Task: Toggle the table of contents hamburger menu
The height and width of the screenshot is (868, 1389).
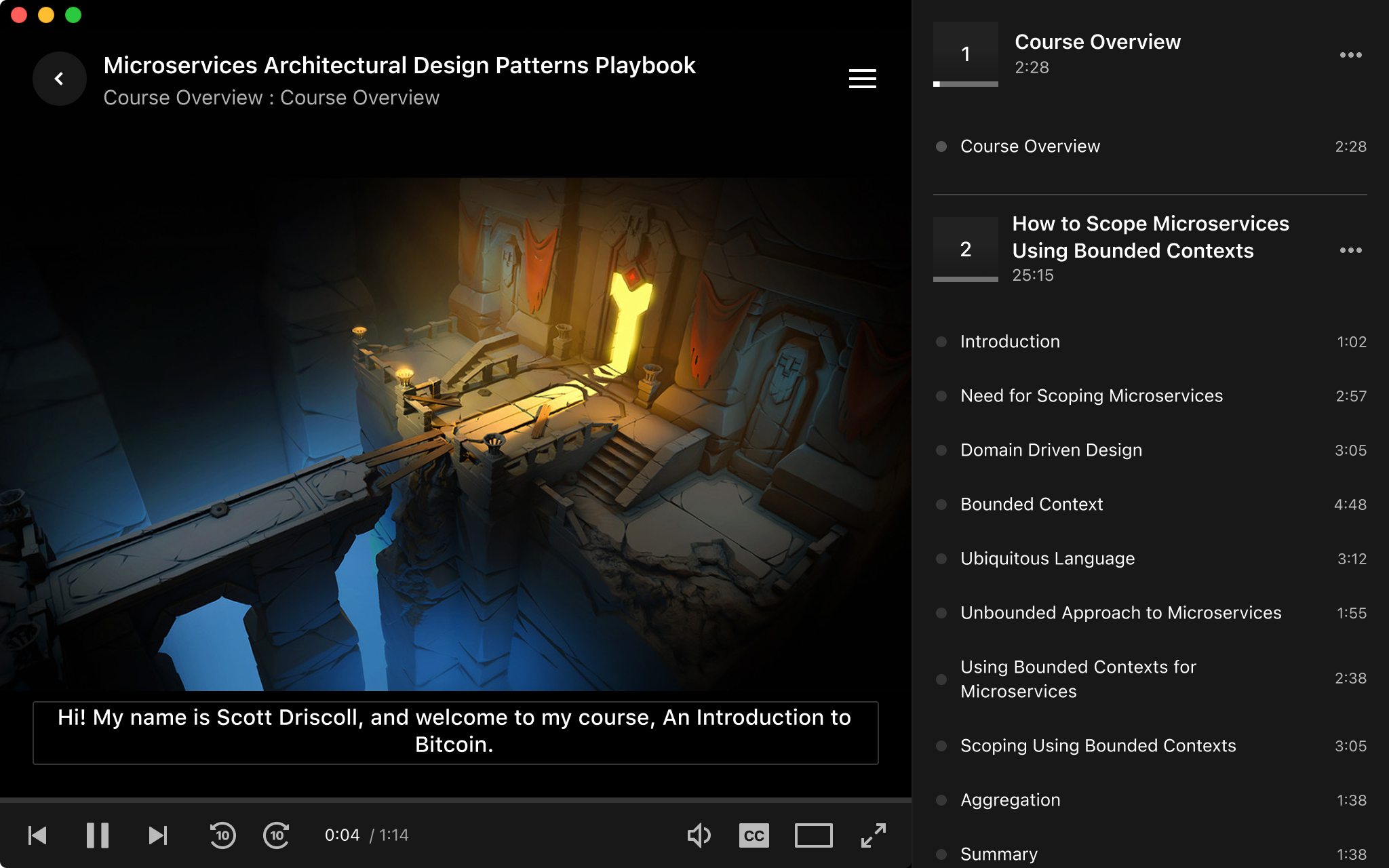Action: click(x=862, y=79)
